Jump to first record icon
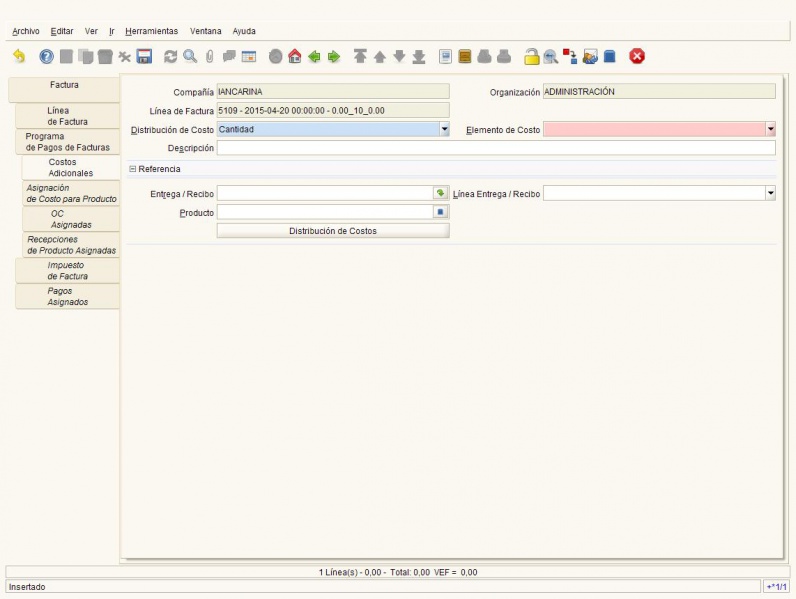The image size is (796, 599). pos(360,56)
